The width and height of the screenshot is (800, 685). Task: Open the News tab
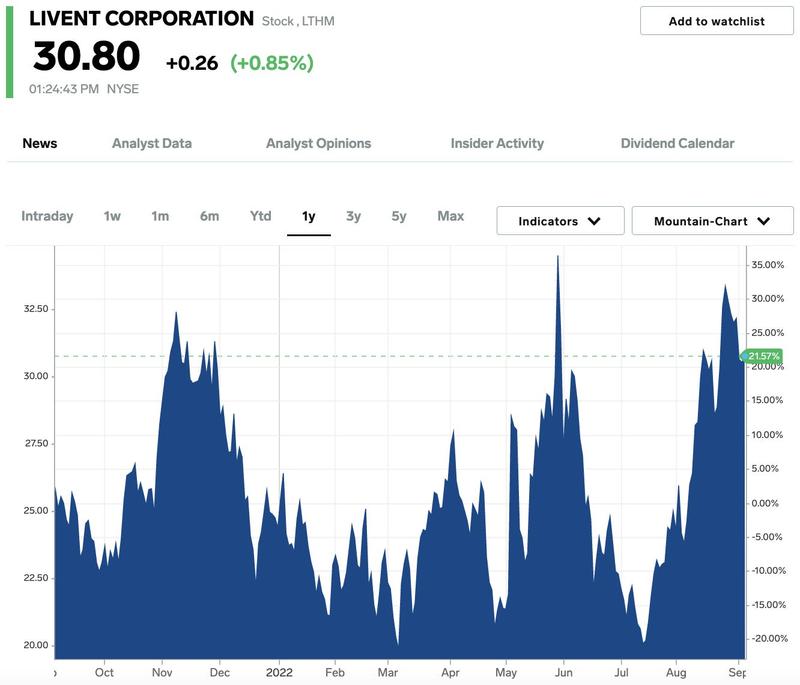tap(40, 143)
